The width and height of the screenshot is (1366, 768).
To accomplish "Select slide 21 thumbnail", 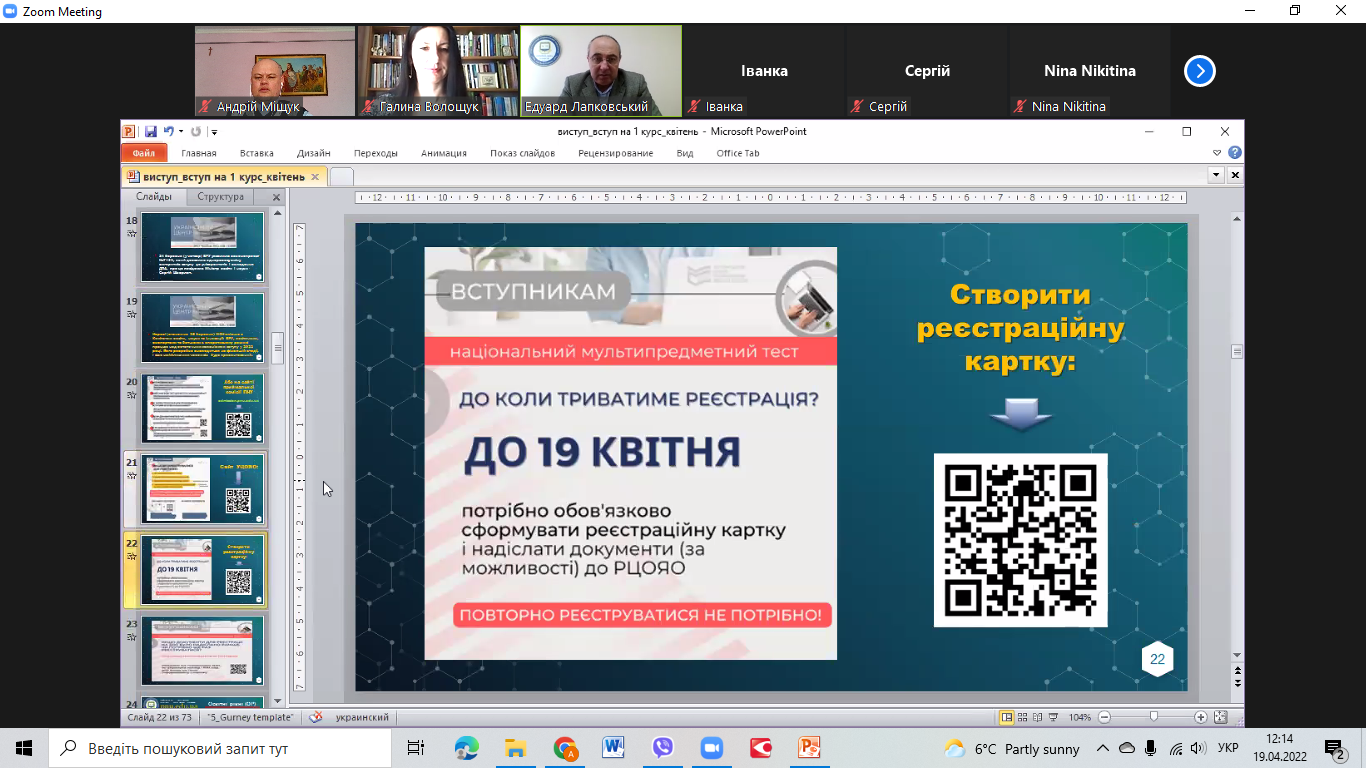I will click(x=203, y=490).
